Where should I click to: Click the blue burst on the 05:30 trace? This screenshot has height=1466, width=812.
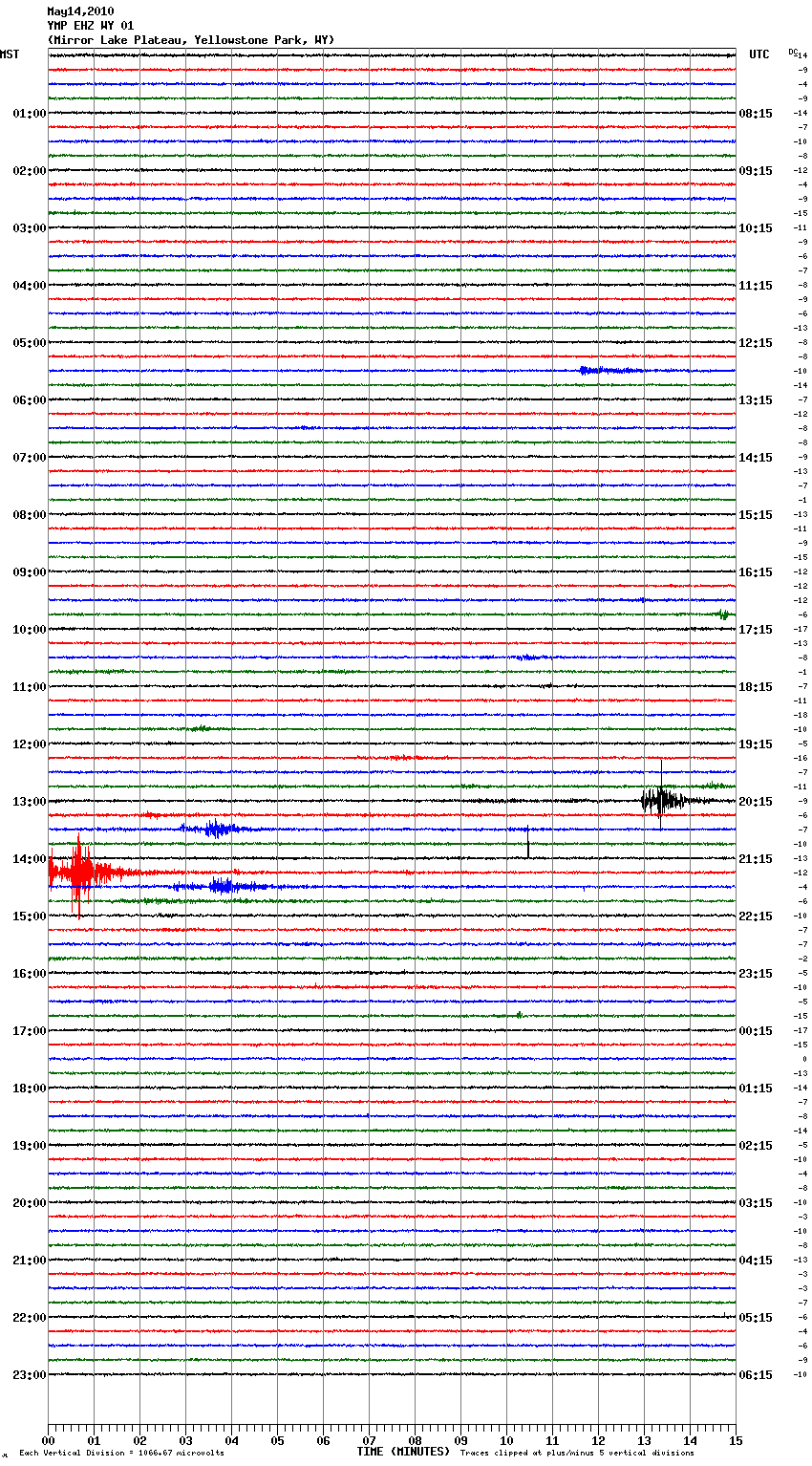611,370
